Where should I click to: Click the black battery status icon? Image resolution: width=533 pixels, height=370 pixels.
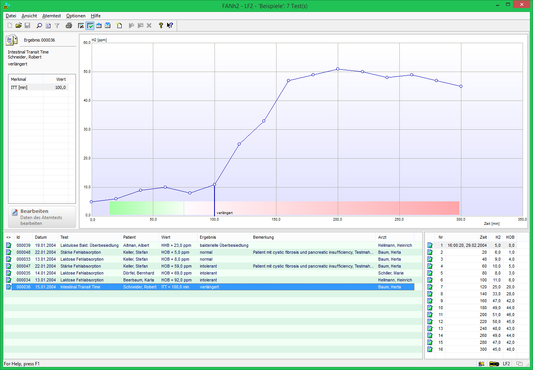click(x=494, y=364)
